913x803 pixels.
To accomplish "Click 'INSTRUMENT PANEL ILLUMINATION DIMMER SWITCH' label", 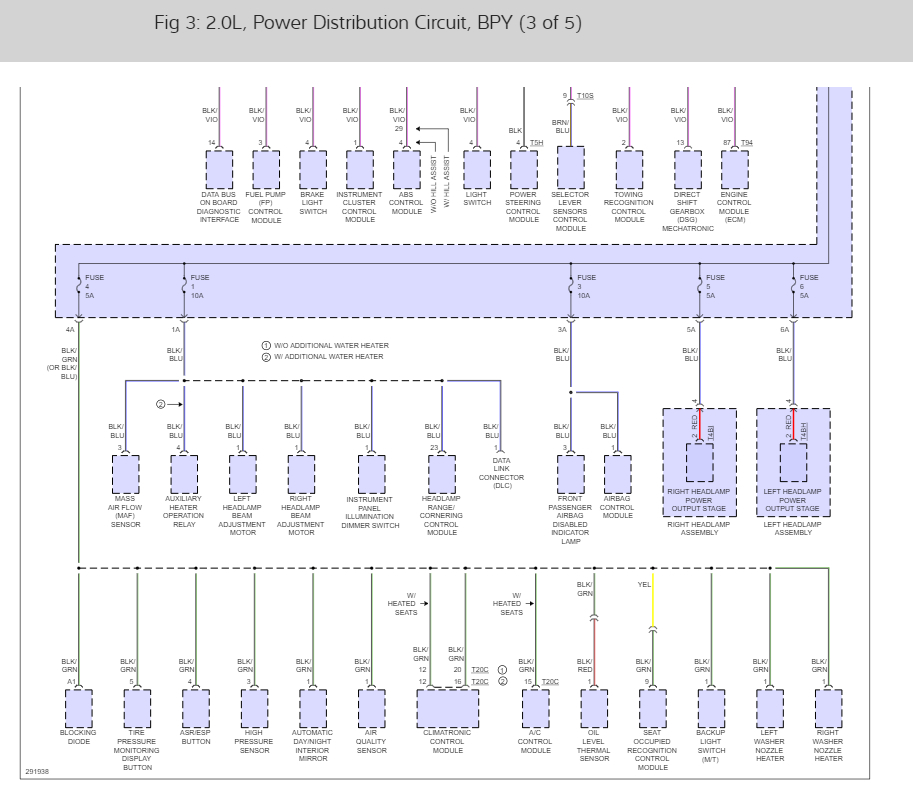I will (x=370, y=513).
